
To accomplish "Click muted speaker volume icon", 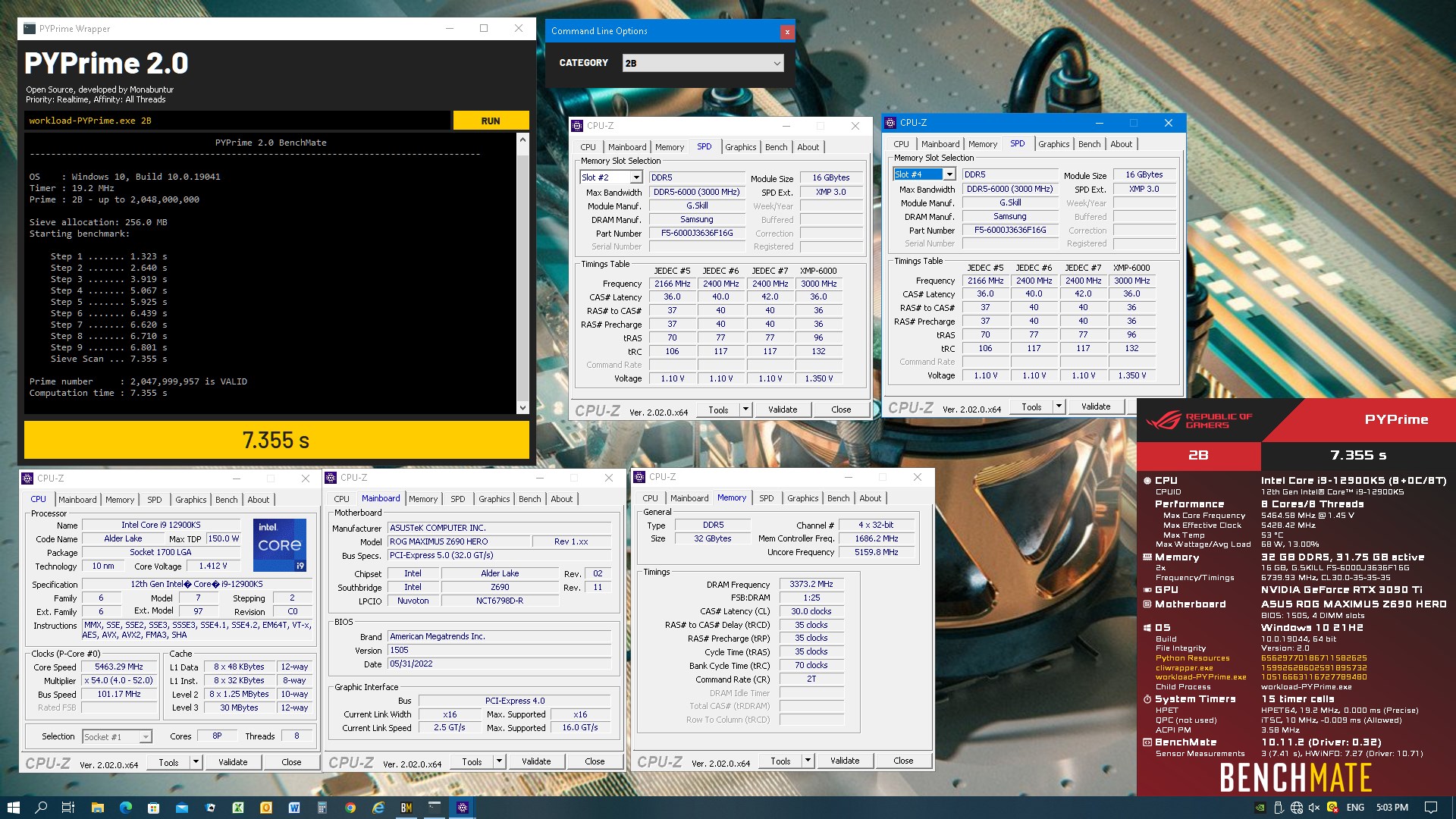I will (1314, 808).
